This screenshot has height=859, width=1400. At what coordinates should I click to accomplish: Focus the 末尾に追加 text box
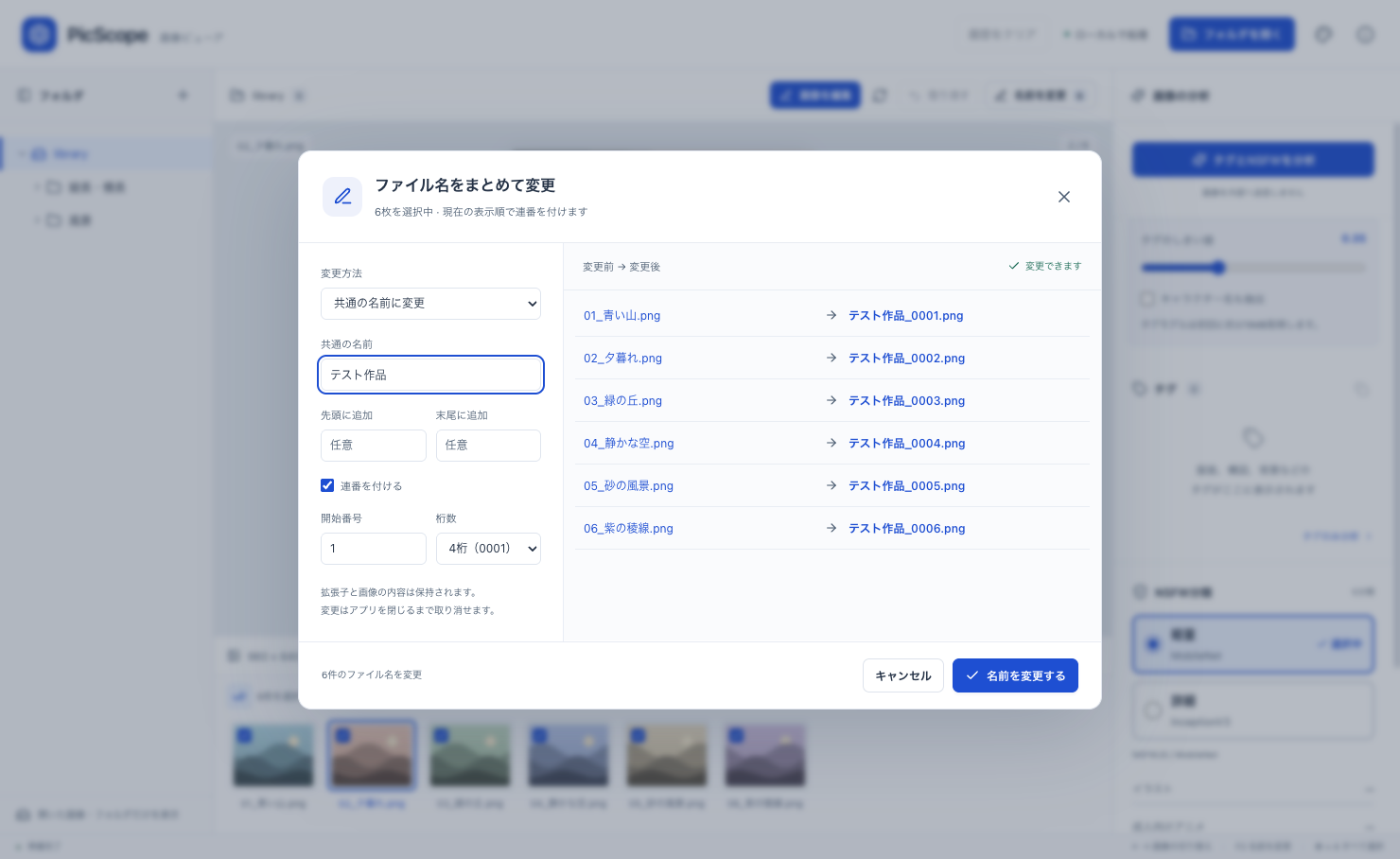coord(488,446)
